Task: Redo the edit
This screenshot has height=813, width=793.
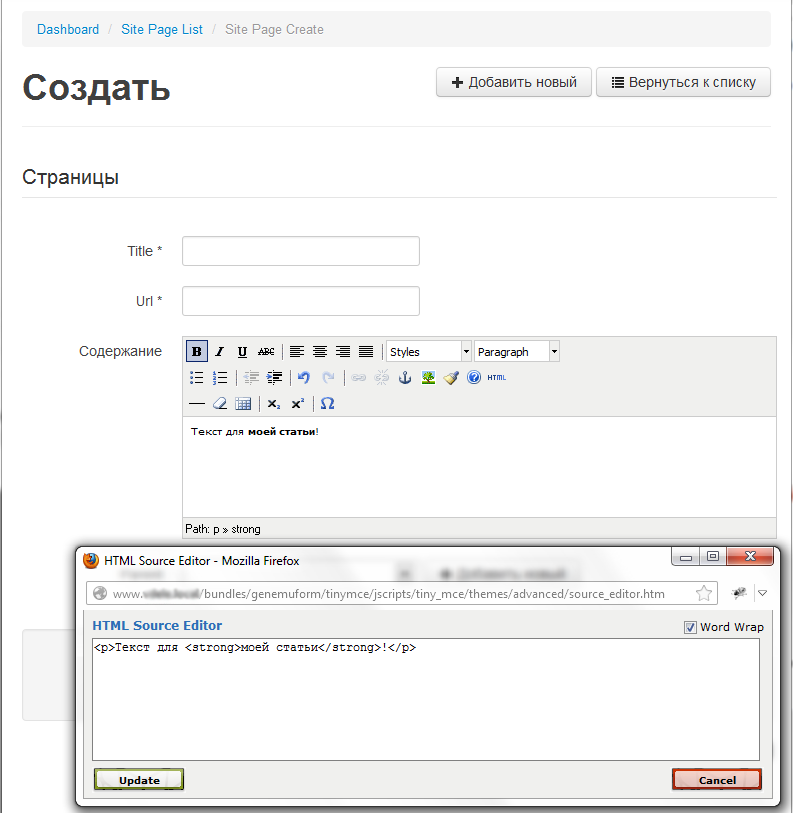Action: click(x=328, y=377)
